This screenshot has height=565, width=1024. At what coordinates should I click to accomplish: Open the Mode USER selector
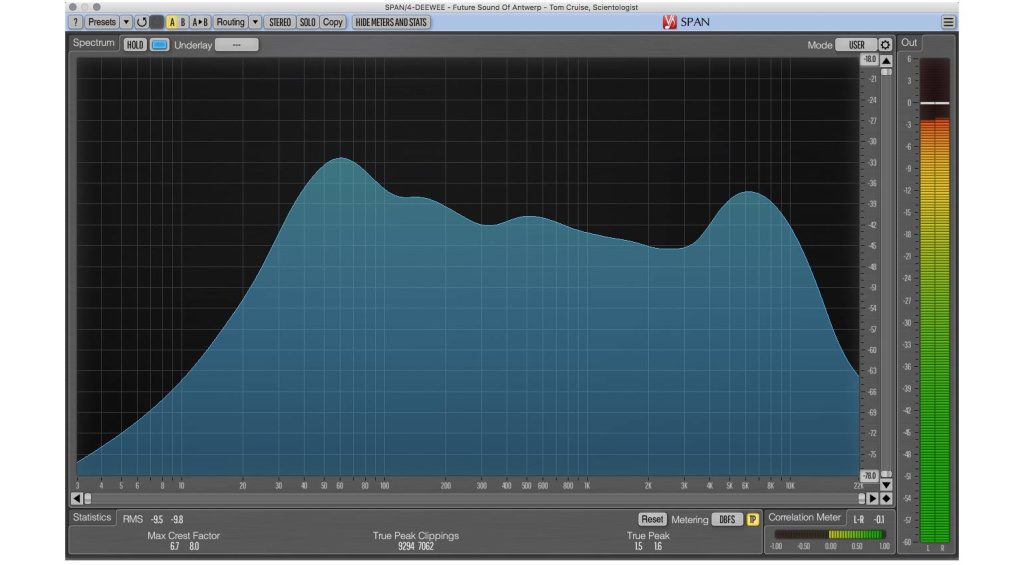pyautogui.click(x=856, y=45)
